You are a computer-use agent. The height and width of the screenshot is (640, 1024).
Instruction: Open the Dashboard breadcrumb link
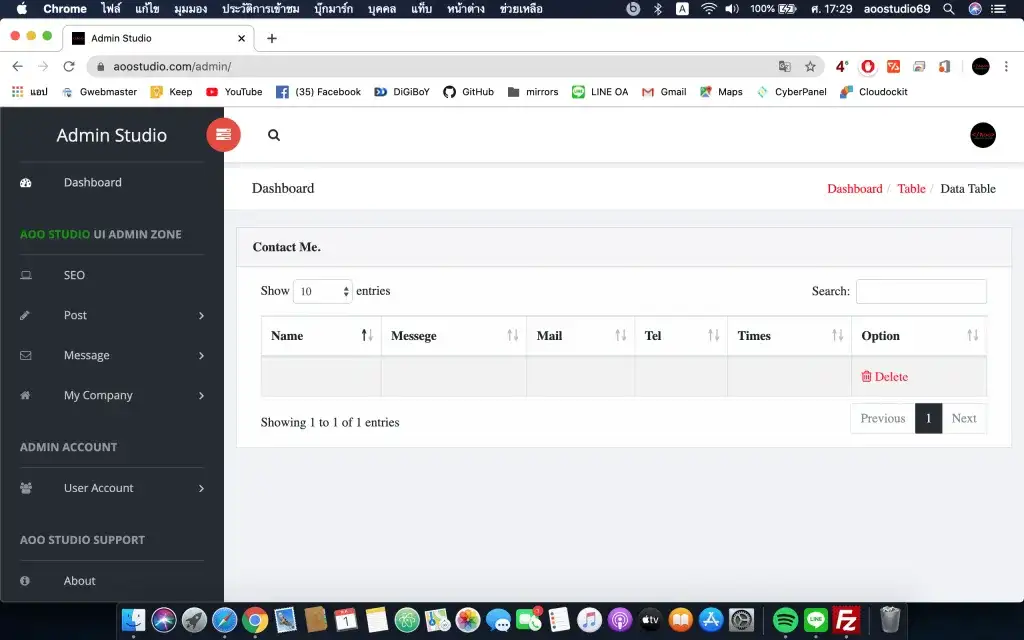pyautogui.click(x=855, y=189)
